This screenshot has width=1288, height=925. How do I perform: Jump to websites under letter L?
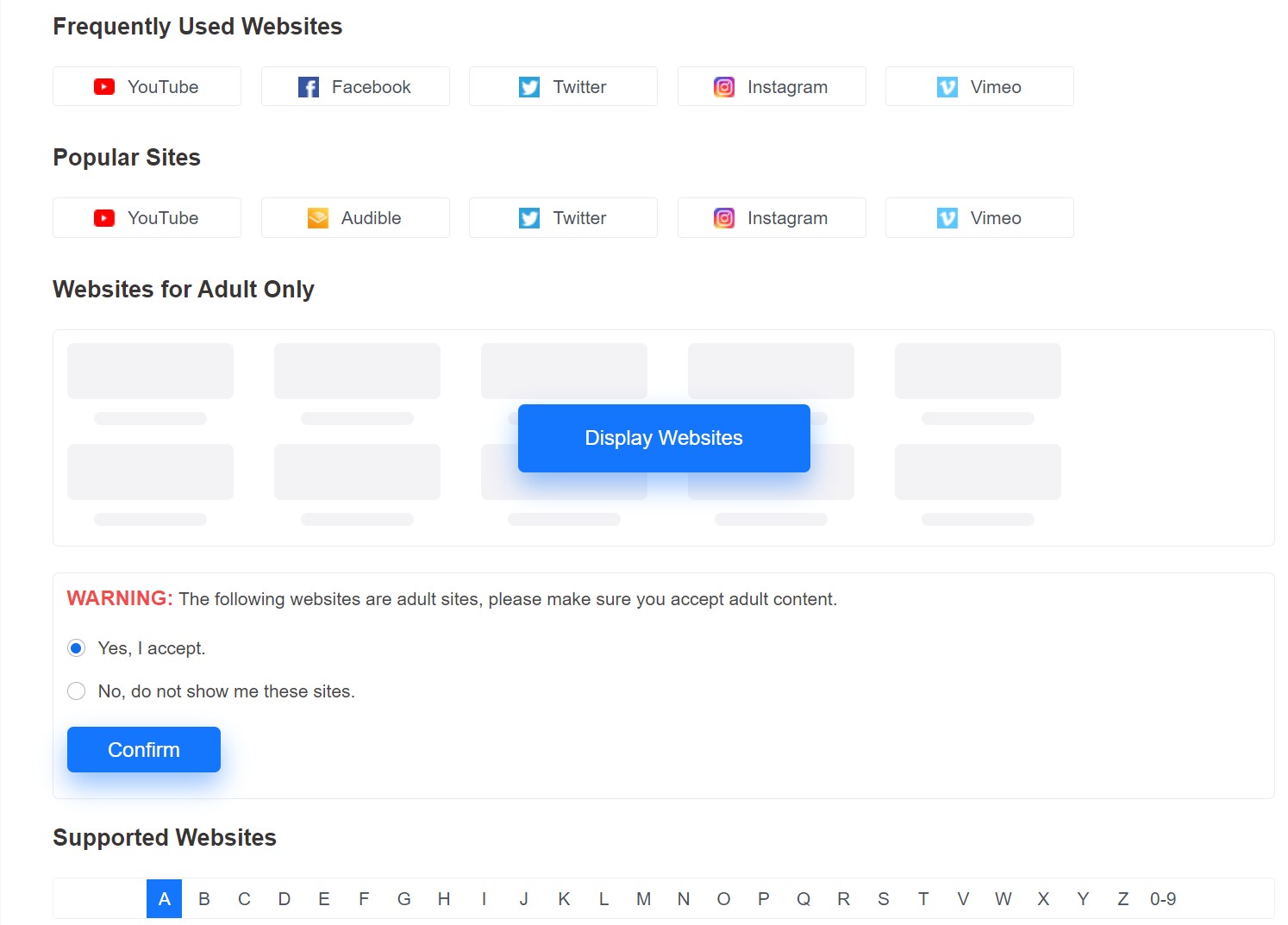(x=603, y=899)
